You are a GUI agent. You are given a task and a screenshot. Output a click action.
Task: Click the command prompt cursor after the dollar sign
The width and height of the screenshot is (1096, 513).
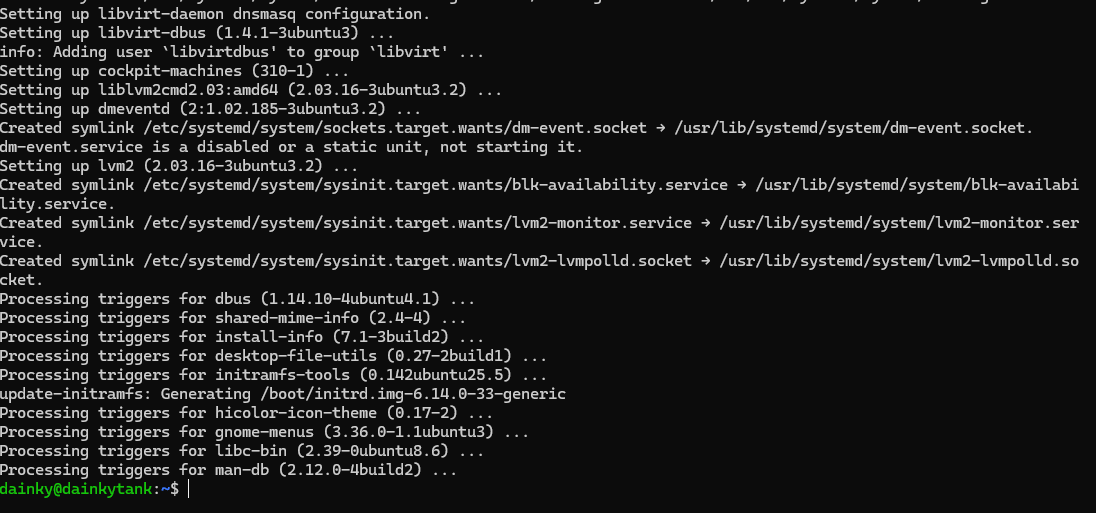click(187, 489)
